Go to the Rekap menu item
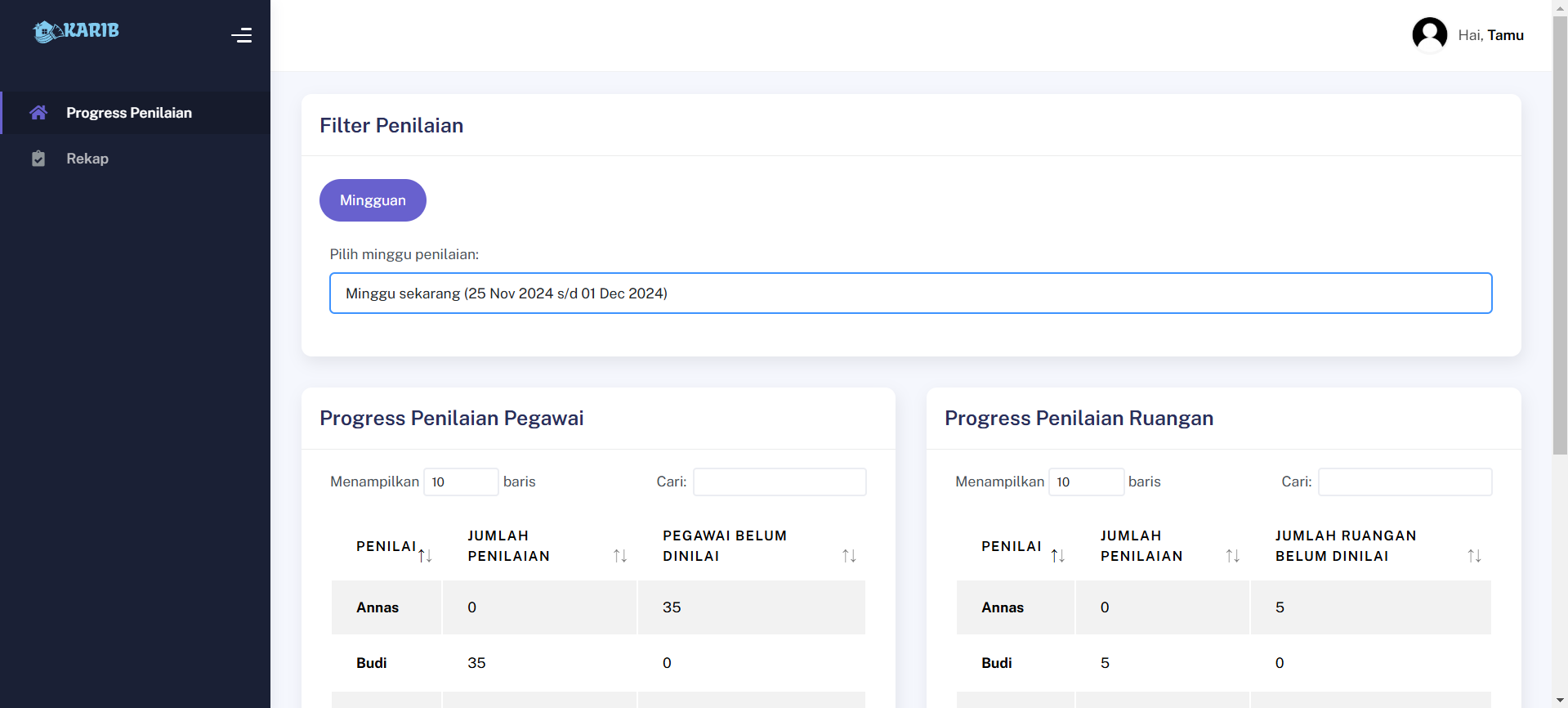Screen dimensions: 1568x708 point(87,159)
